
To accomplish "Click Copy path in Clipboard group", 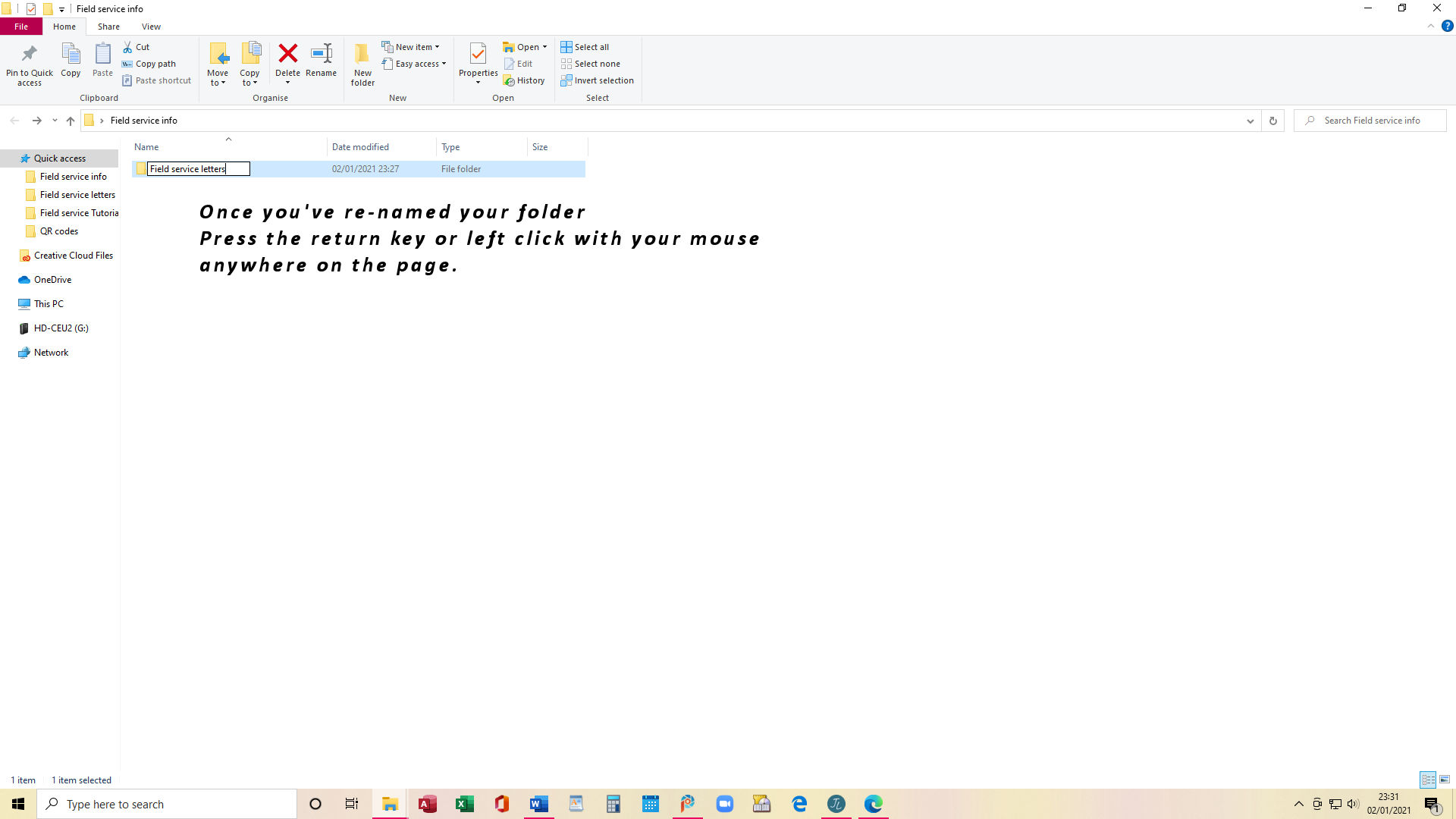I will point(149,64).
